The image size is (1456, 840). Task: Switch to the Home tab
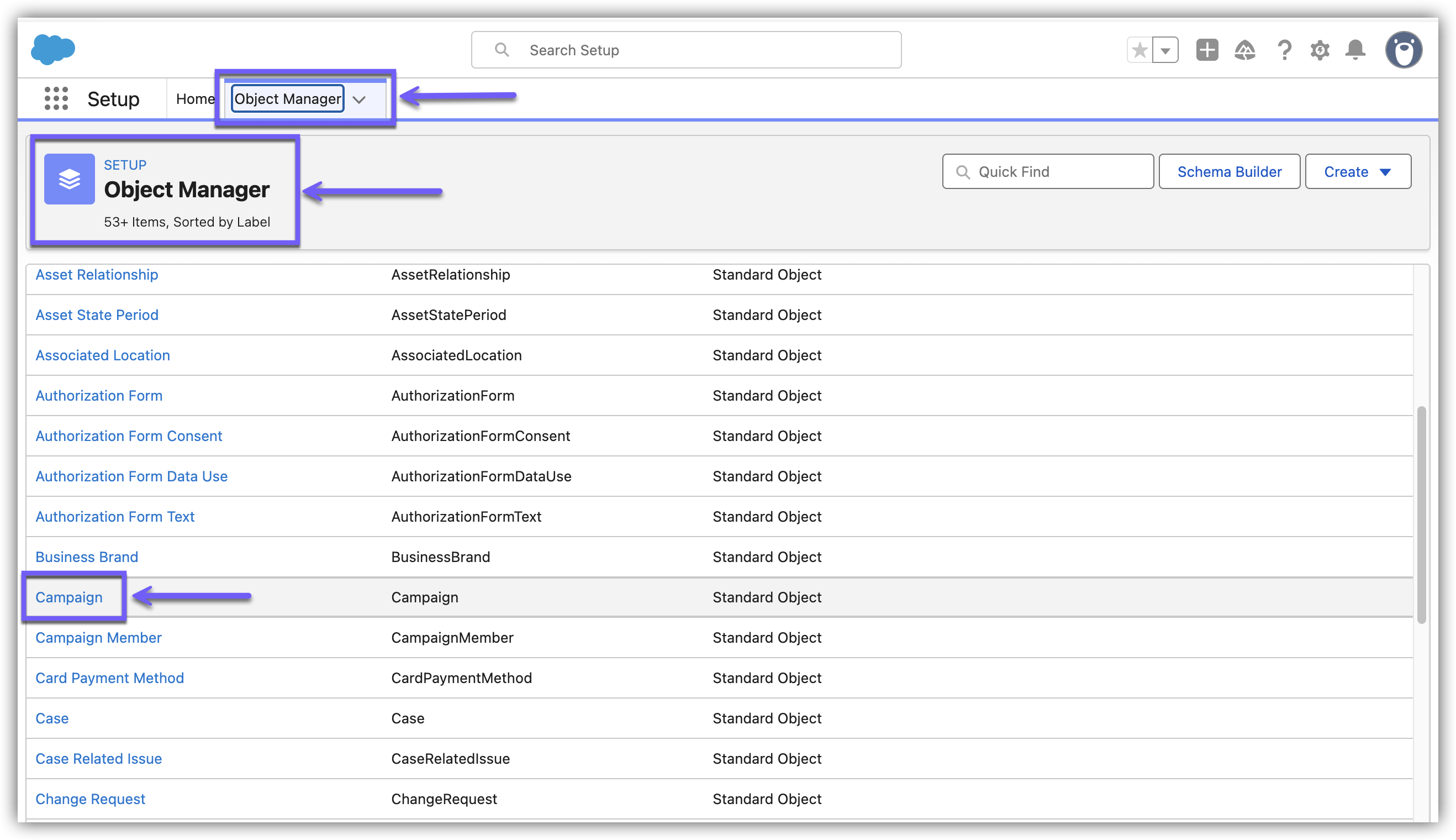pos(195,99)
